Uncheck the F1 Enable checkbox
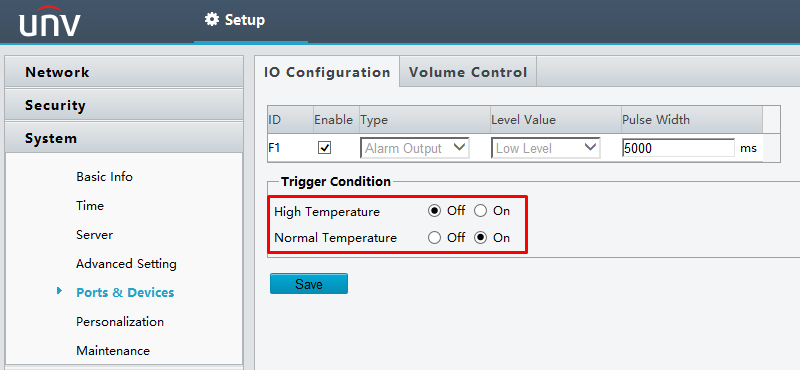Screen dimensions: 800x370 (x=324, y=148)
